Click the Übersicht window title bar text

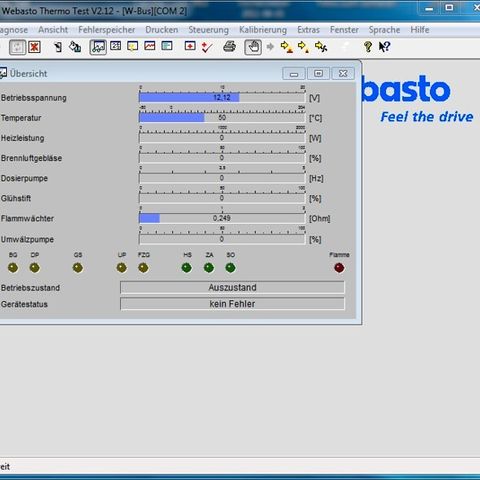[x=29, y=74]
